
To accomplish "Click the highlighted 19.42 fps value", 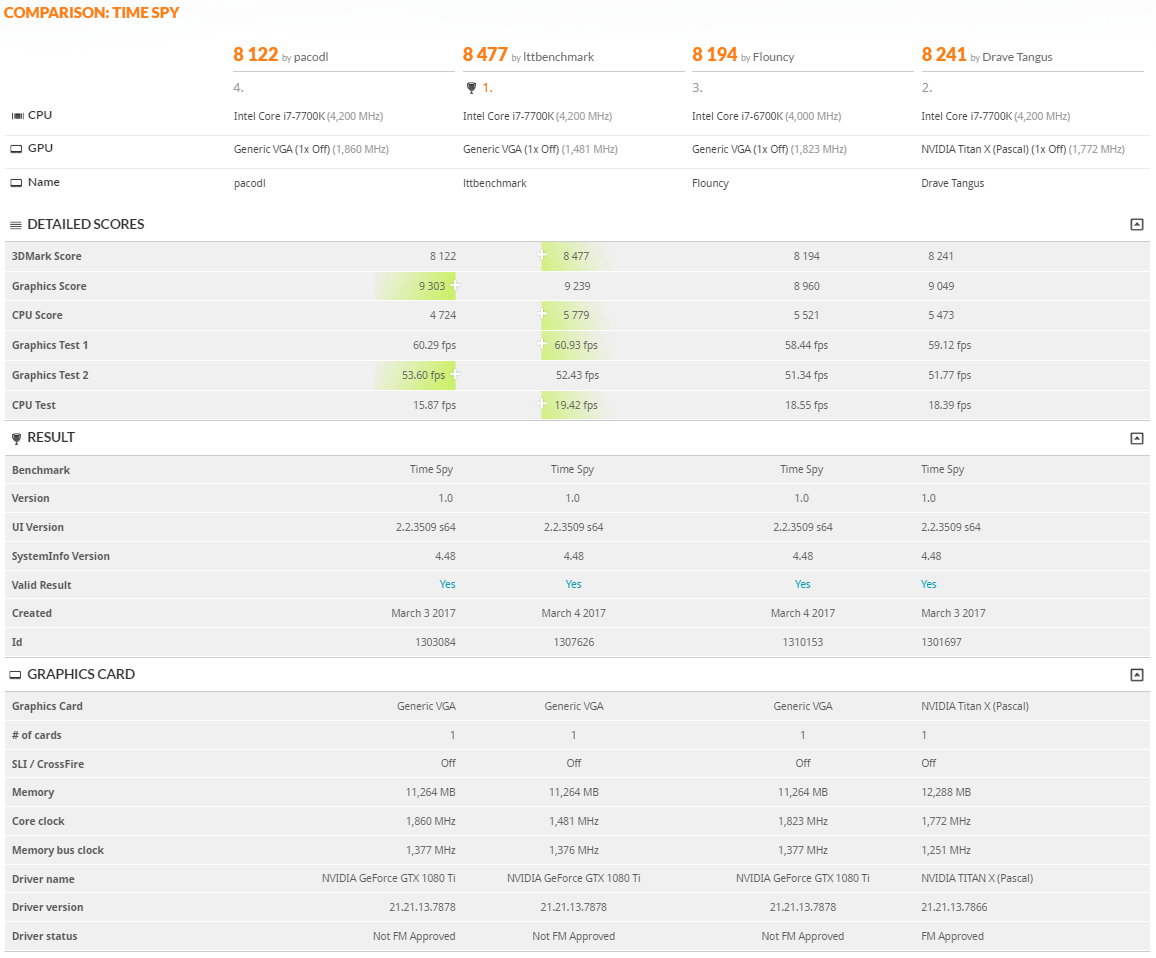I will pyautogui.click(x=576, y=405).
